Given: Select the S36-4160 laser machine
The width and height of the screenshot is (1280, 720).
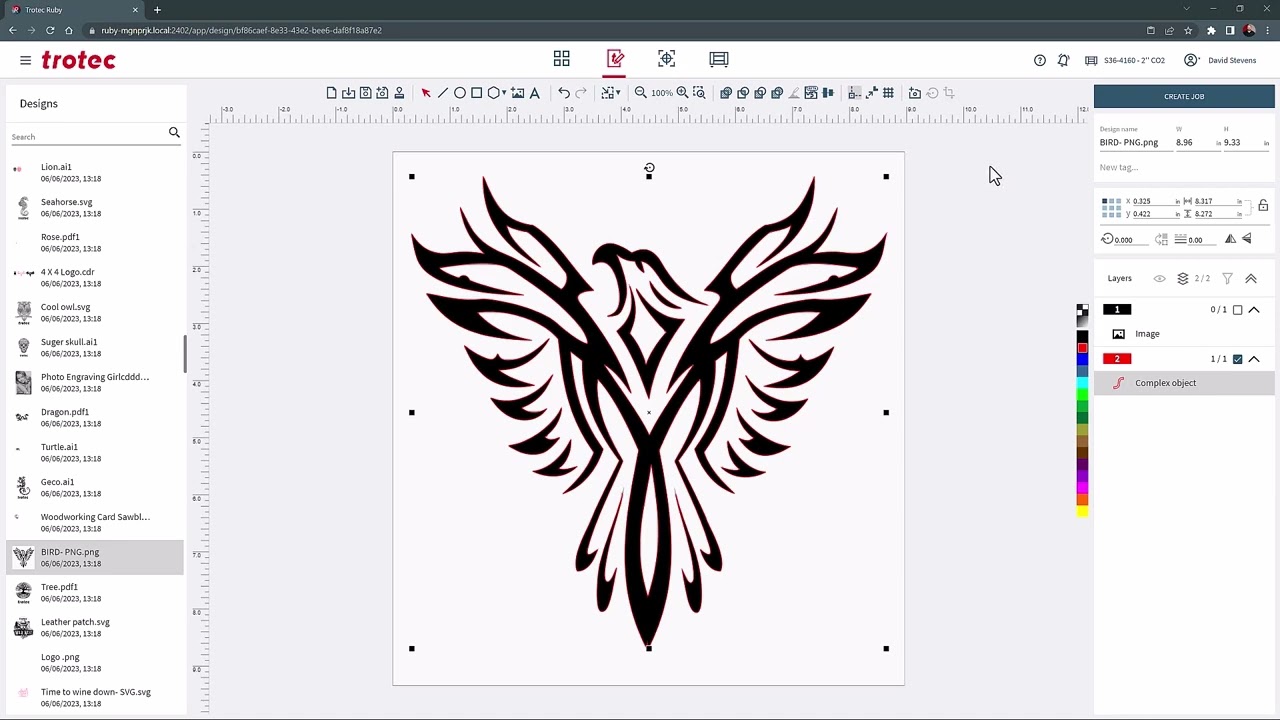Looking at the screenshot, I should (1125, 60).
